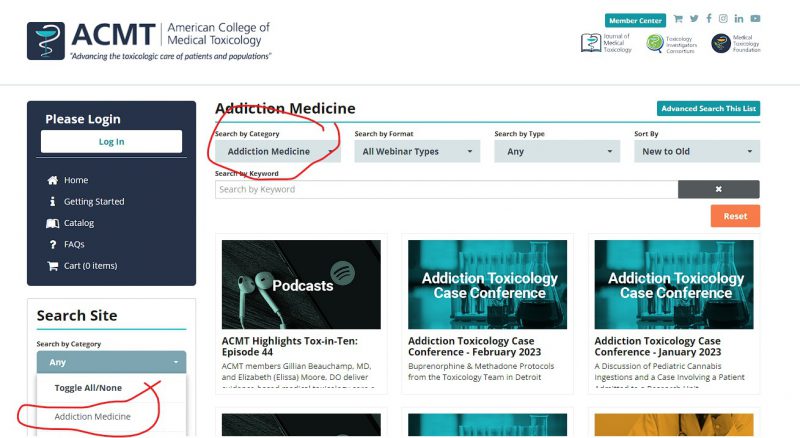Image resolution: width=800 pixels, height=438 pixels.
Task: Expand the Search by Format dropdown
Action: coord(417,152)
